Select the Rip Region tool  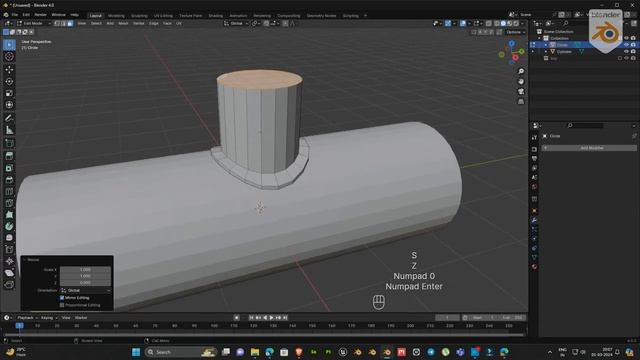coord(9,284)
